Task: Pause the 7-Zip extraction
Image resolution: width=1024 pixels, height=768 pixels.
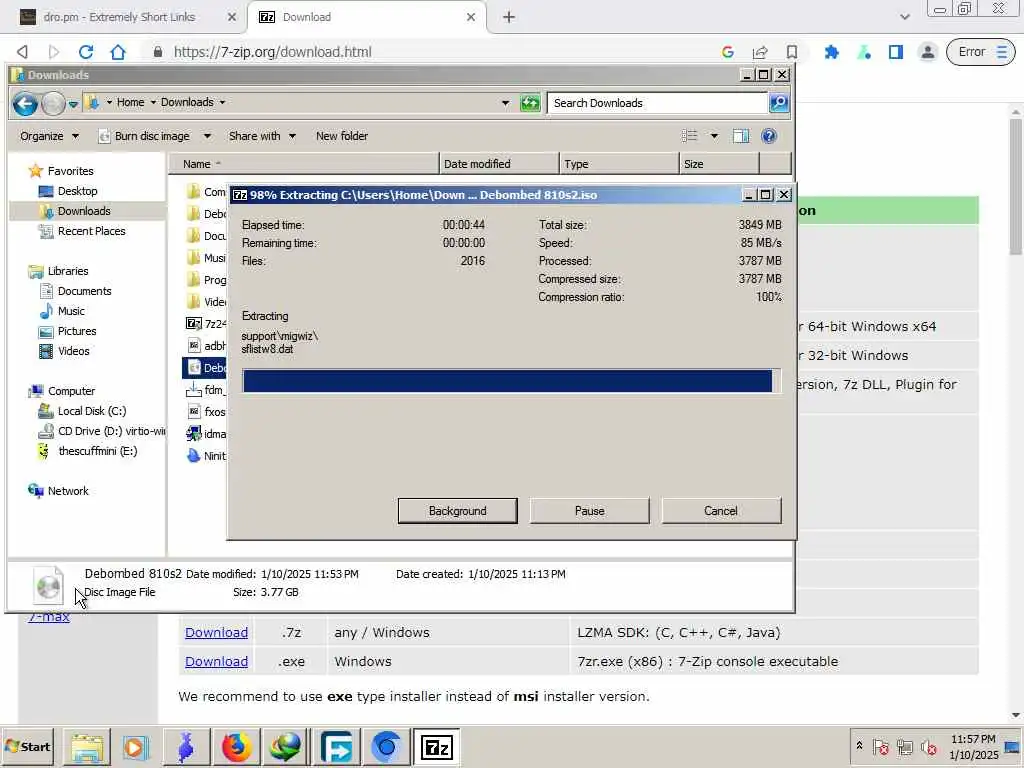Action: pos(589,511)
